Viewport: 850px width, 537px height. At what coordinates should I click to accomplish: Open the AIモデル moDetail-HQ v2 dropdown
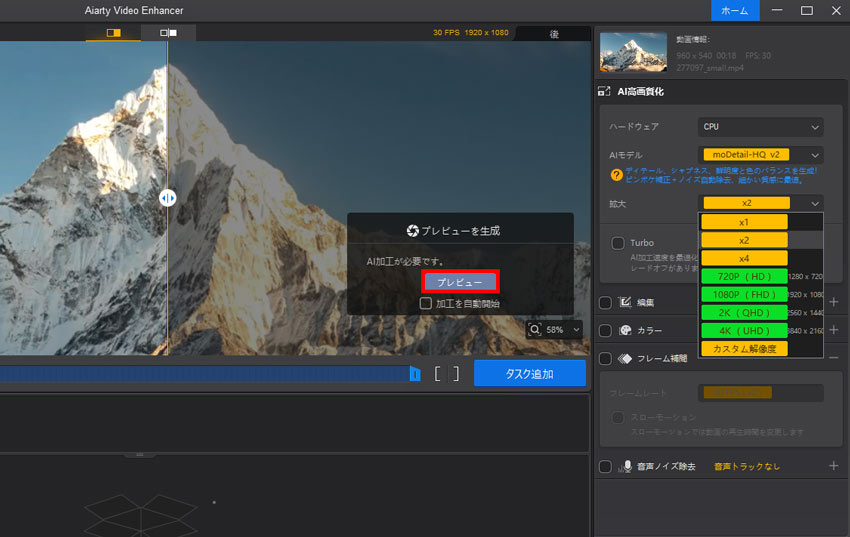point(760,155)
